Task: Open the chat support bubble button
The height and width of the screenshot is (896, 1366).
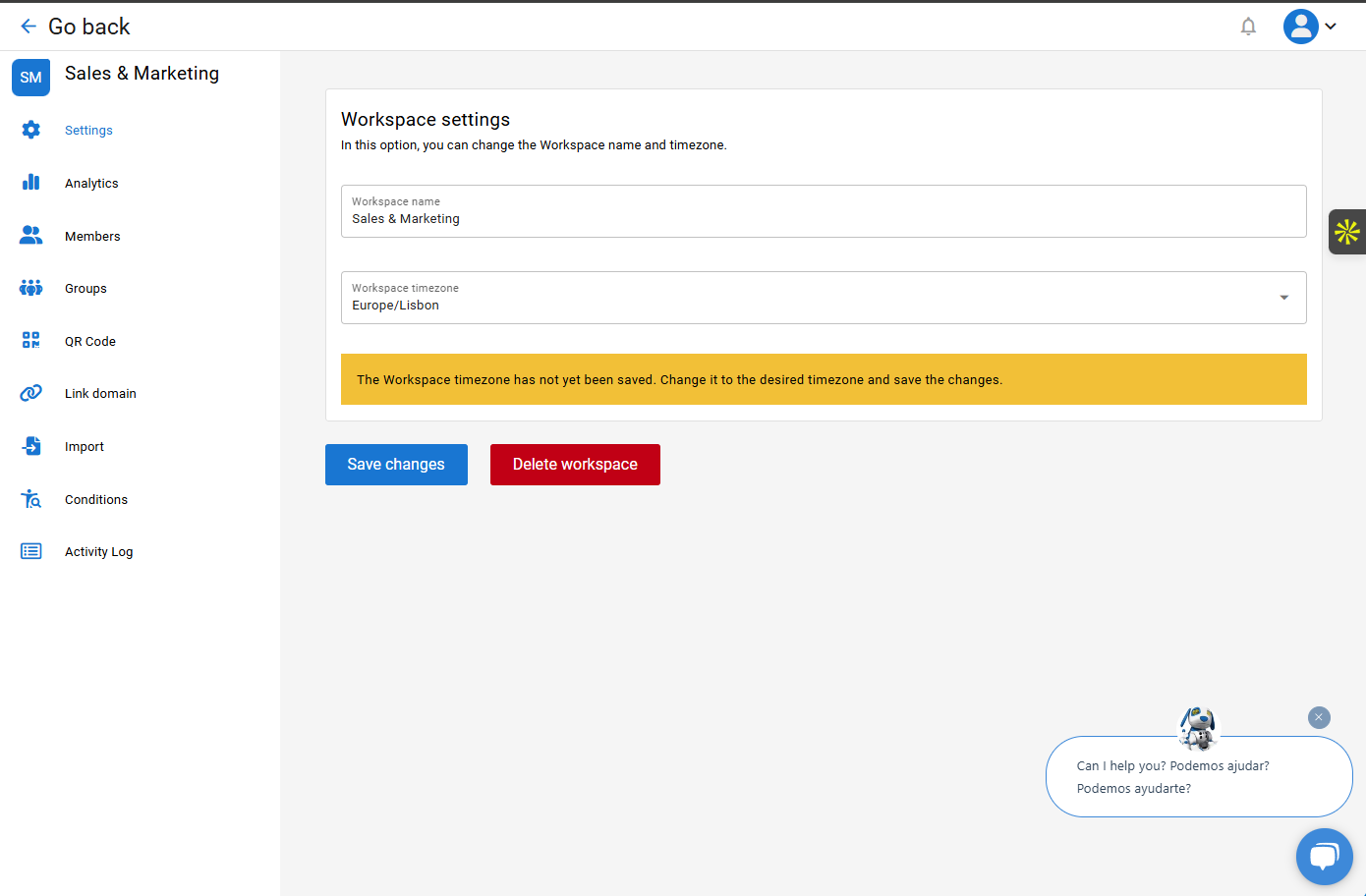Action: [1324, 857]
